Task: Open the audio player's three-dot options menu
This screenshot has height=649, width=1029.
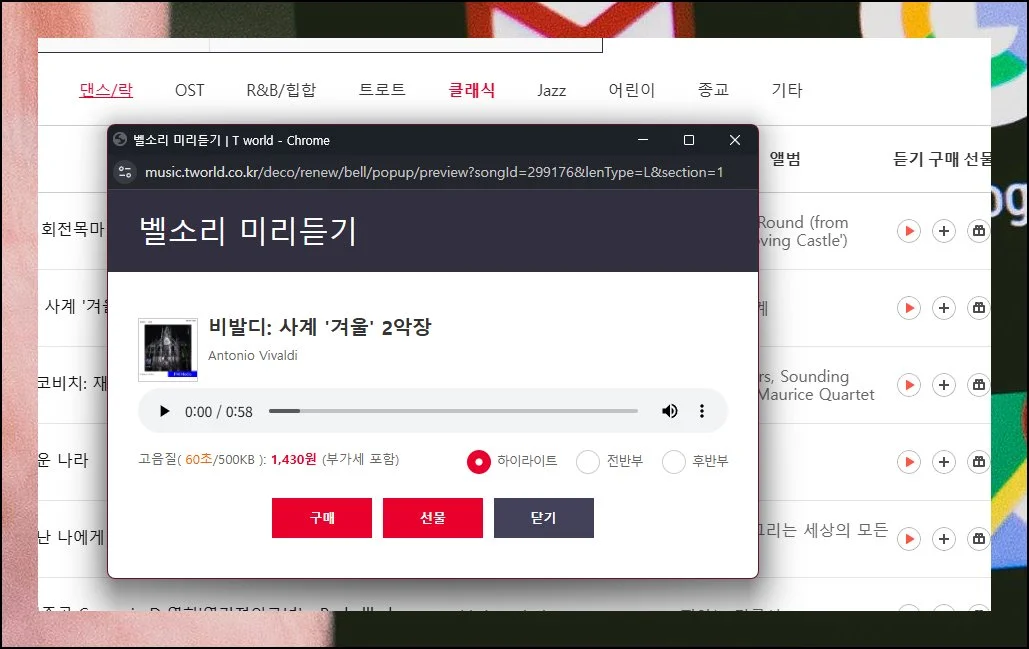Action: (702, 411)
